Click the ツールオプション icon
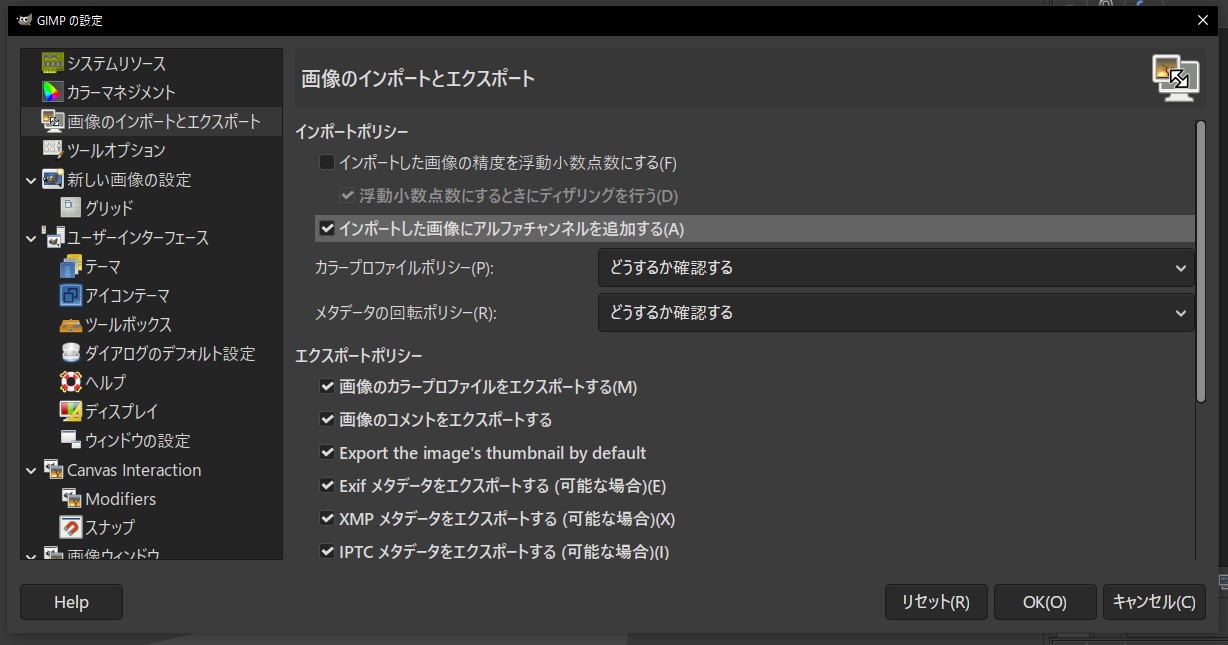The height and width of the screenshot is (645, 1228). [x=52, y=150]
